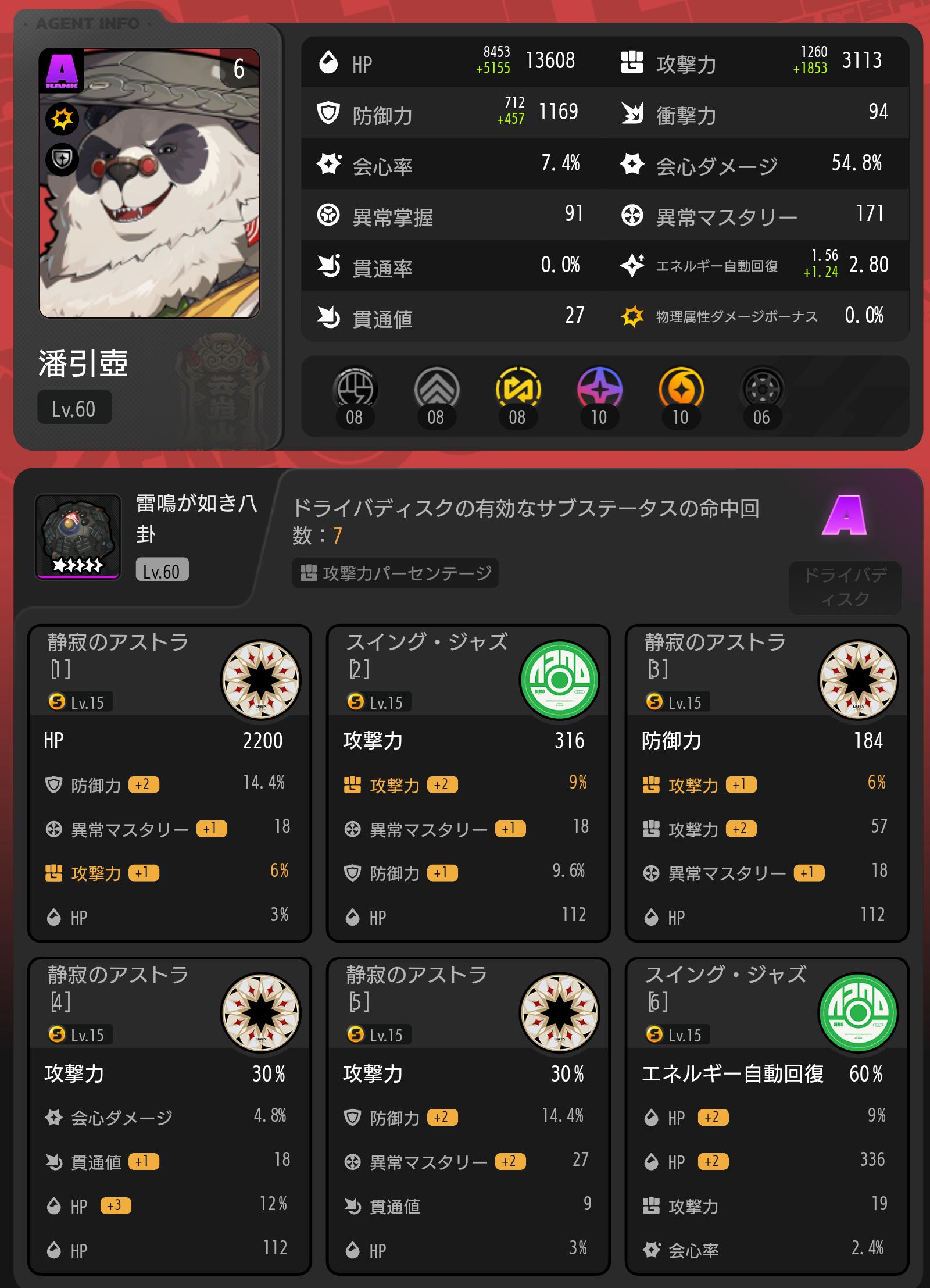
Task: Click the defense specialty shield icon on portrait
Action: coord(62,159)
